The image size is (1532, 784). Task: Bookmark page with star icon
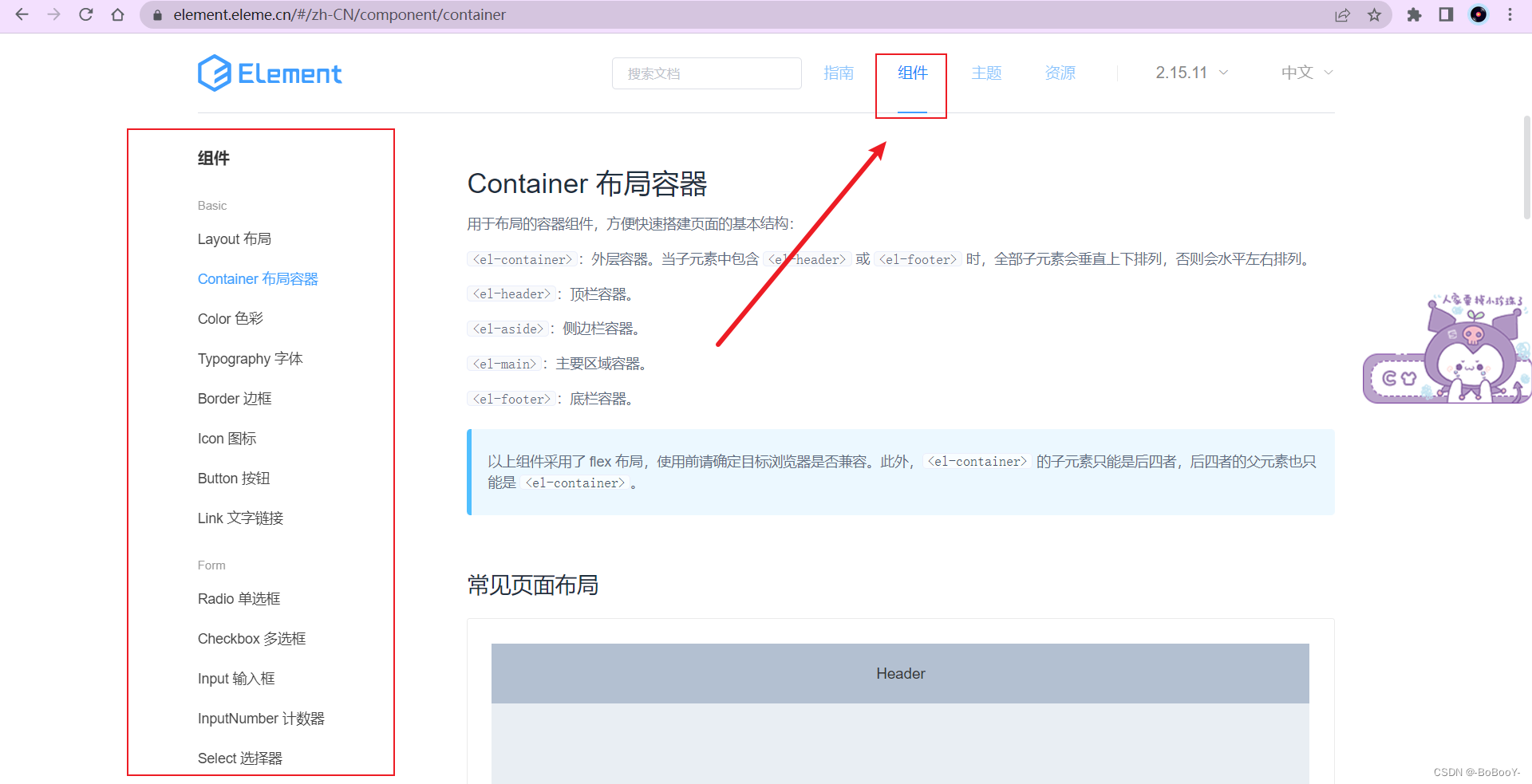1374,14
